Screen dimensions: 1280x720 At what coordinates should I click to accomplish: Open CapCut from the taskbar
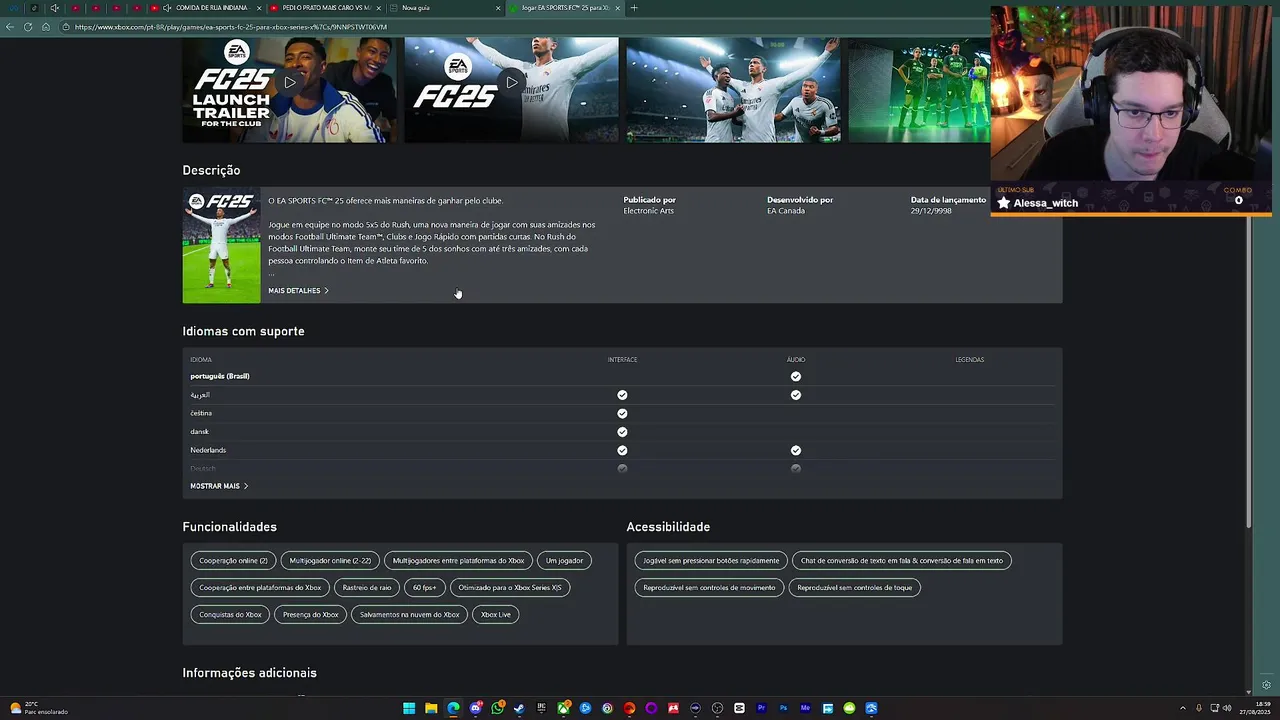(x=739, y=709)
